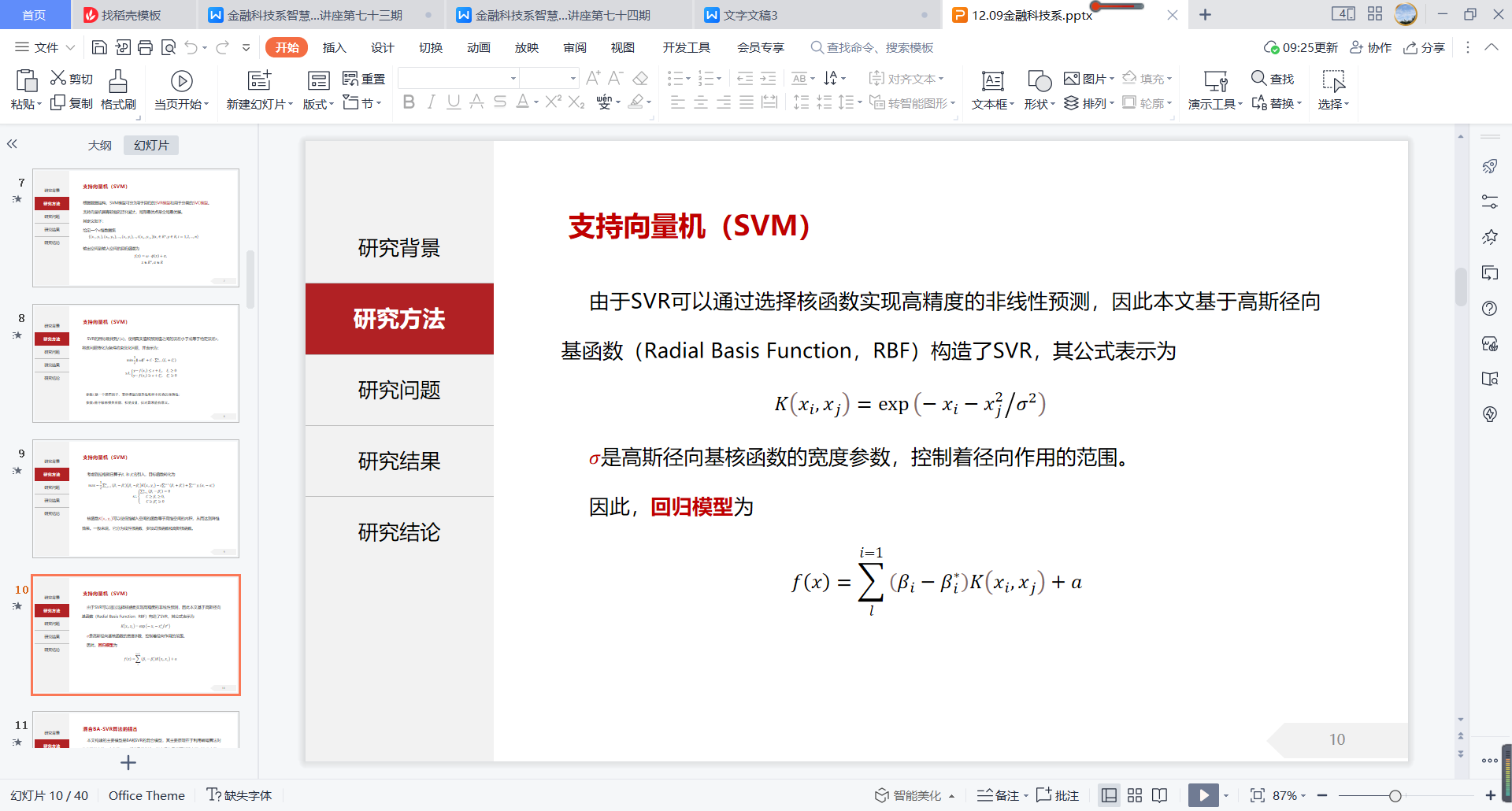Open the Find (查找) tool
Viewport: 1512px width, 811px height.
(1273, 79)
